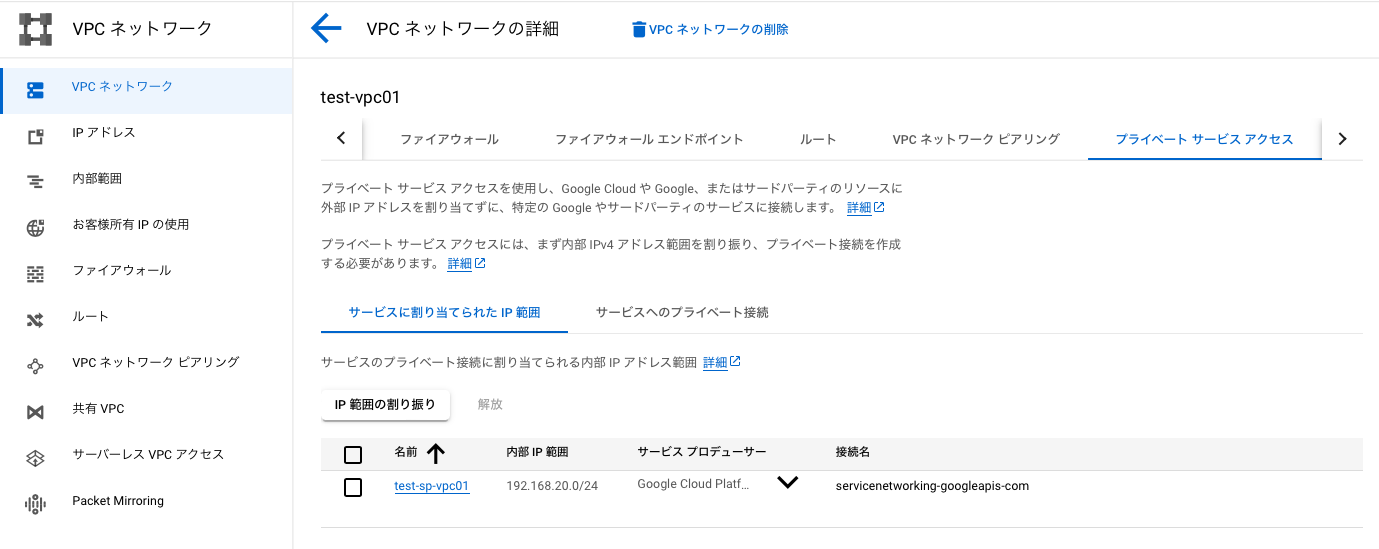Switch to VPC ネットワーク ピアリング tab
This screenshot has height=549, width=1379.
(x=976, y=139)
